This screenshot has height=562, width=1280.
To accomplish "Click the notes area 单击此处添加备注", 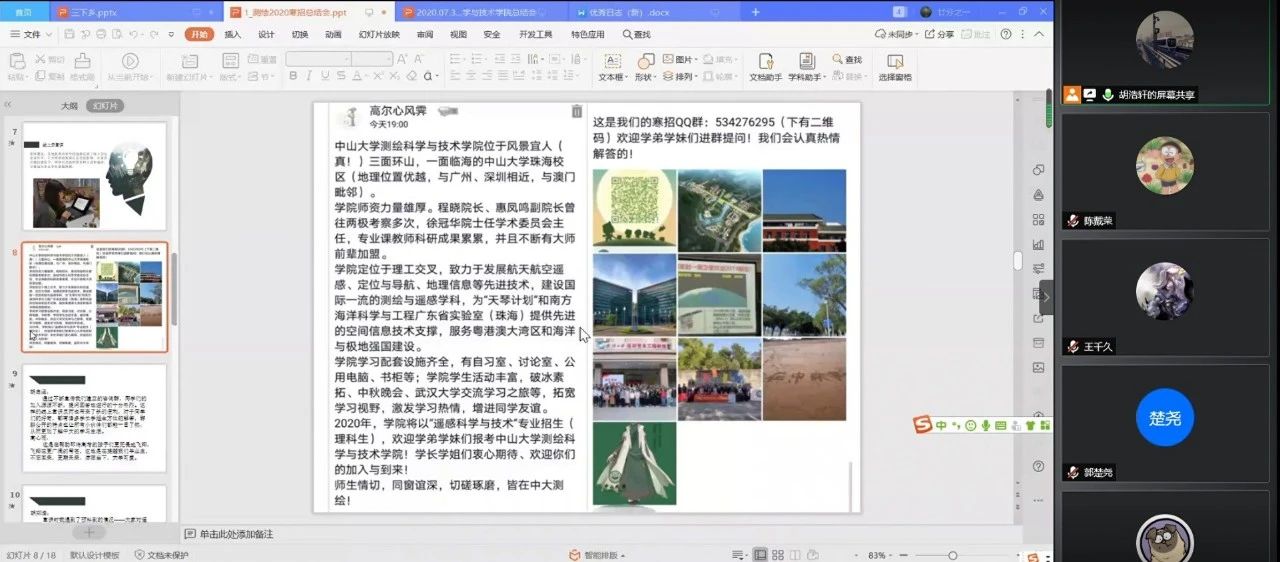I will pos(236,534).
